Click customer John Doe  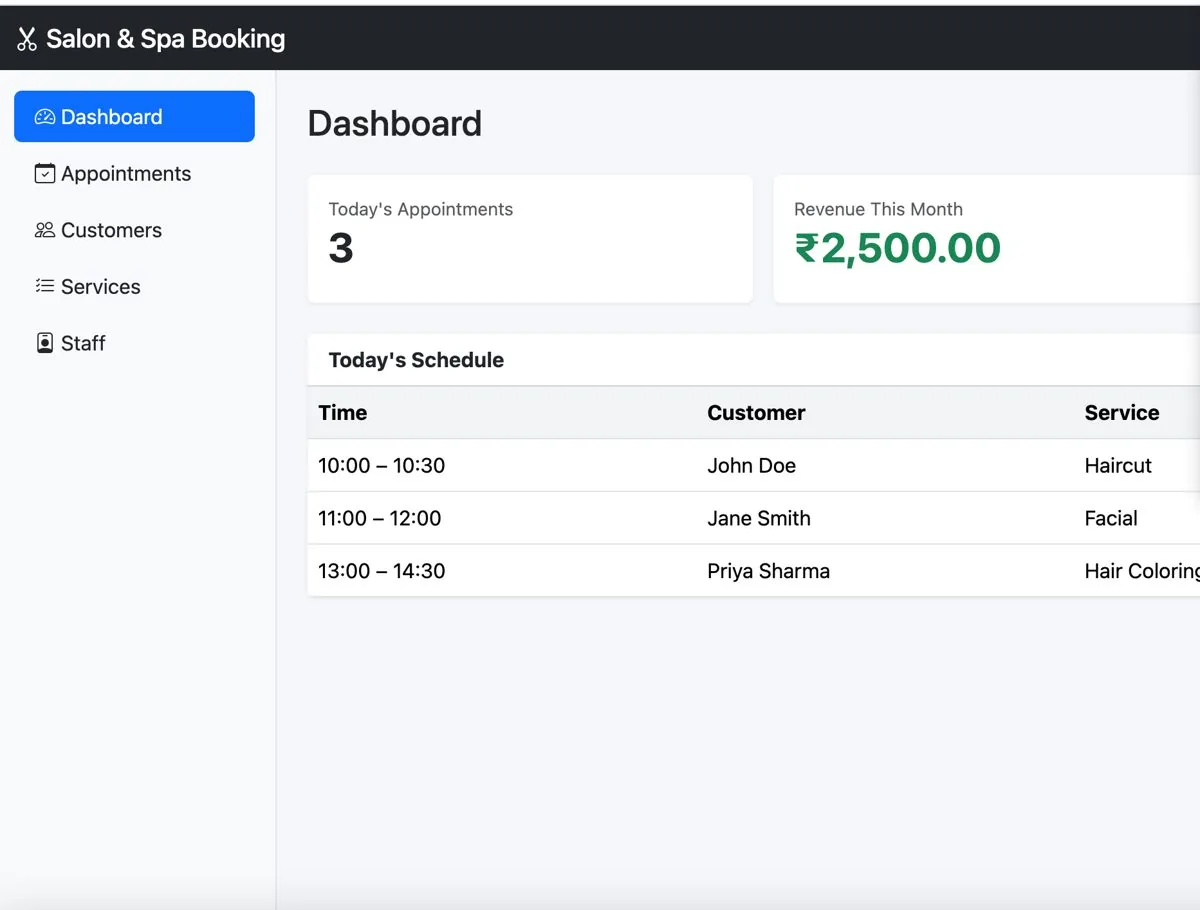[x=752, y=466]
